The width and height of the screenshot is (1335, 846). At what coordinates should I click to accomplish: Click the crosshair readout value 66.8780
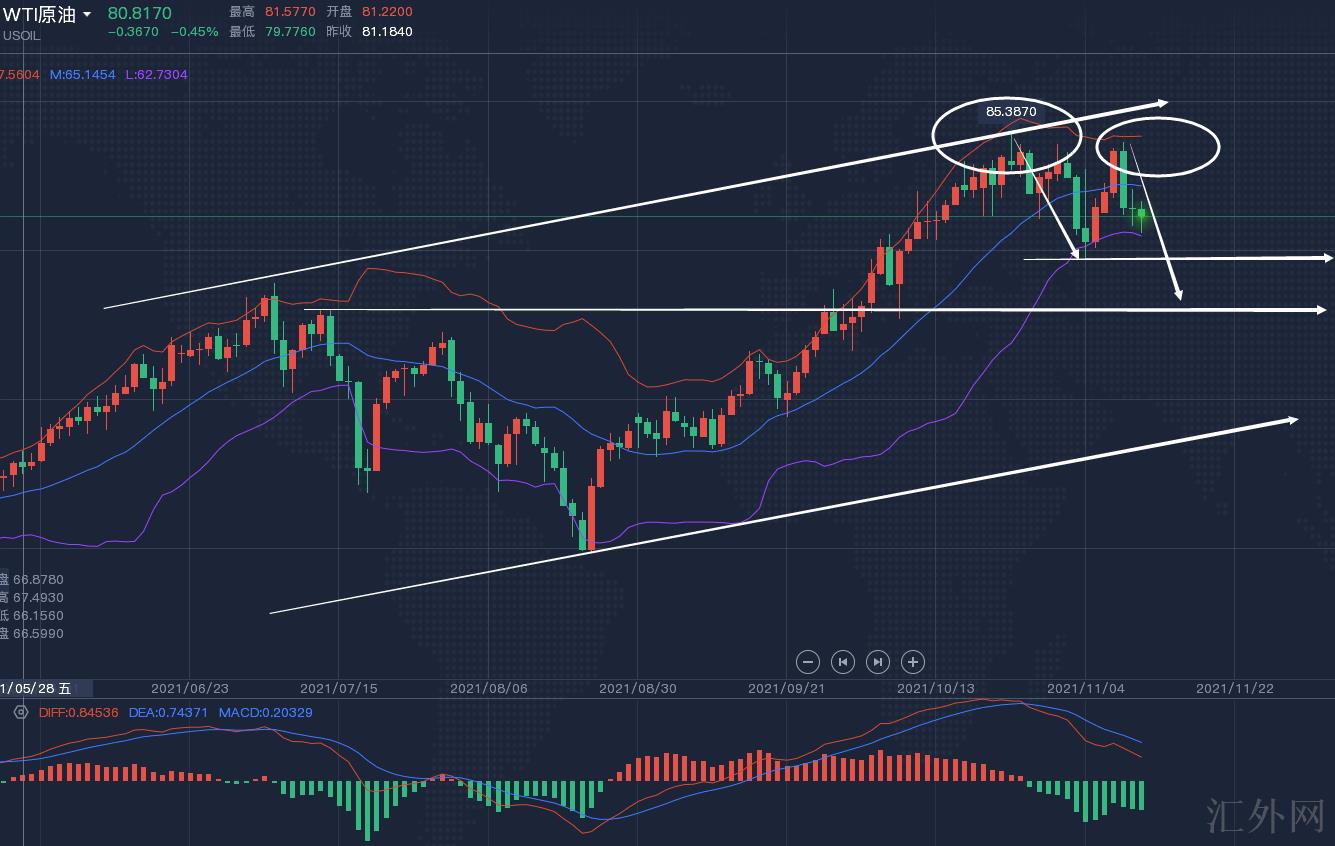37,579
